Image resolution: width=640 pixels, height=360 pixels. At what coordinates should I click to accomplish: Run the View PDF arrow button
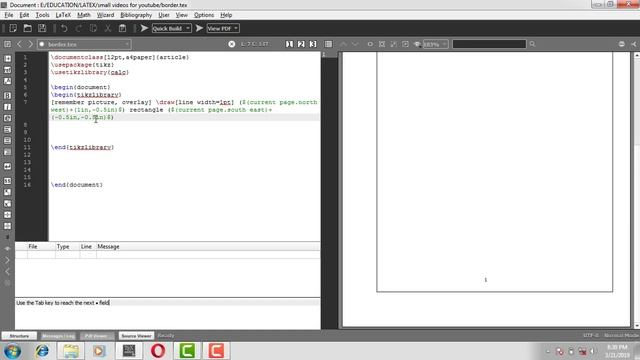pyautogui.click(x=199, y=28)
